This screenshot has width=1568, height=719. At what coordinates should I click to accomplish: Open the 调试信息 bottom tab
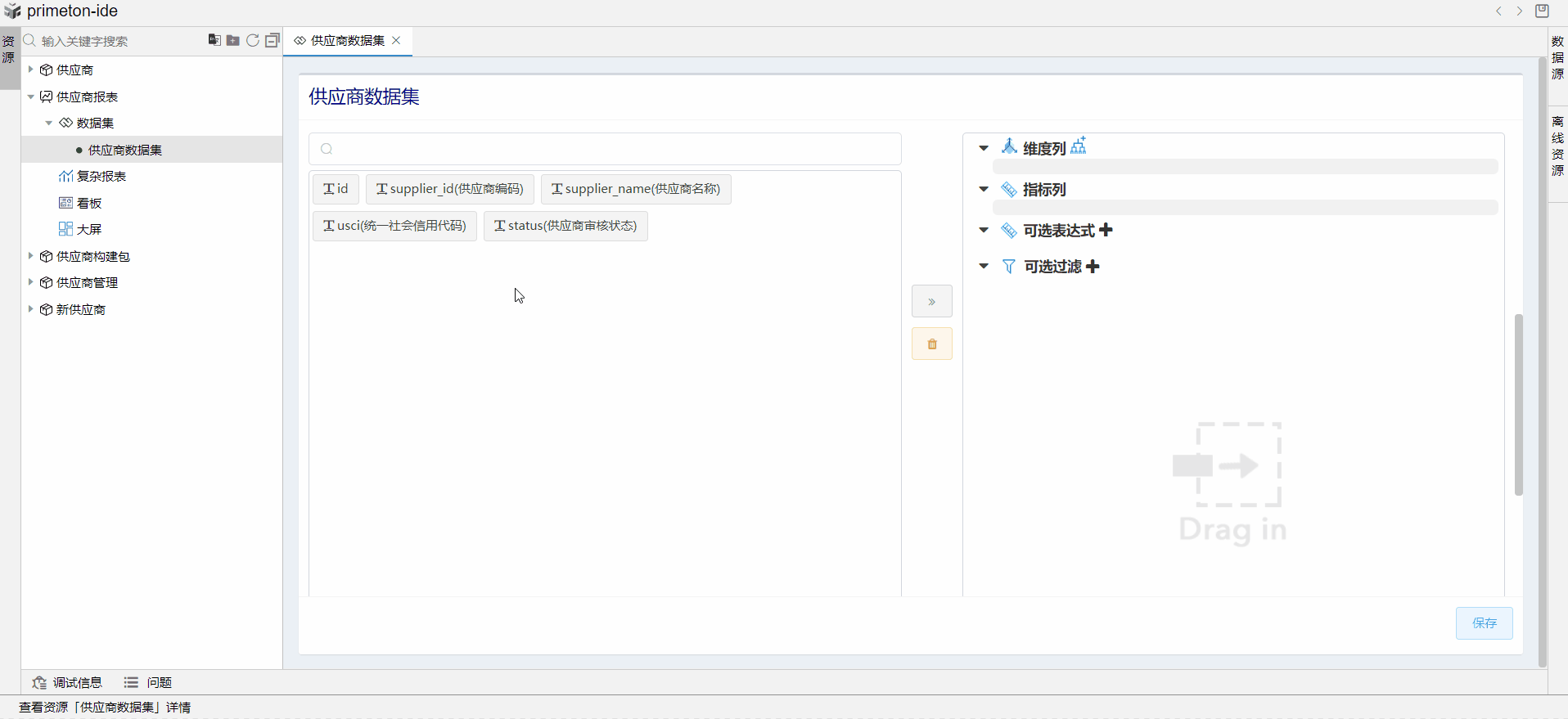(x=68, y=682)
